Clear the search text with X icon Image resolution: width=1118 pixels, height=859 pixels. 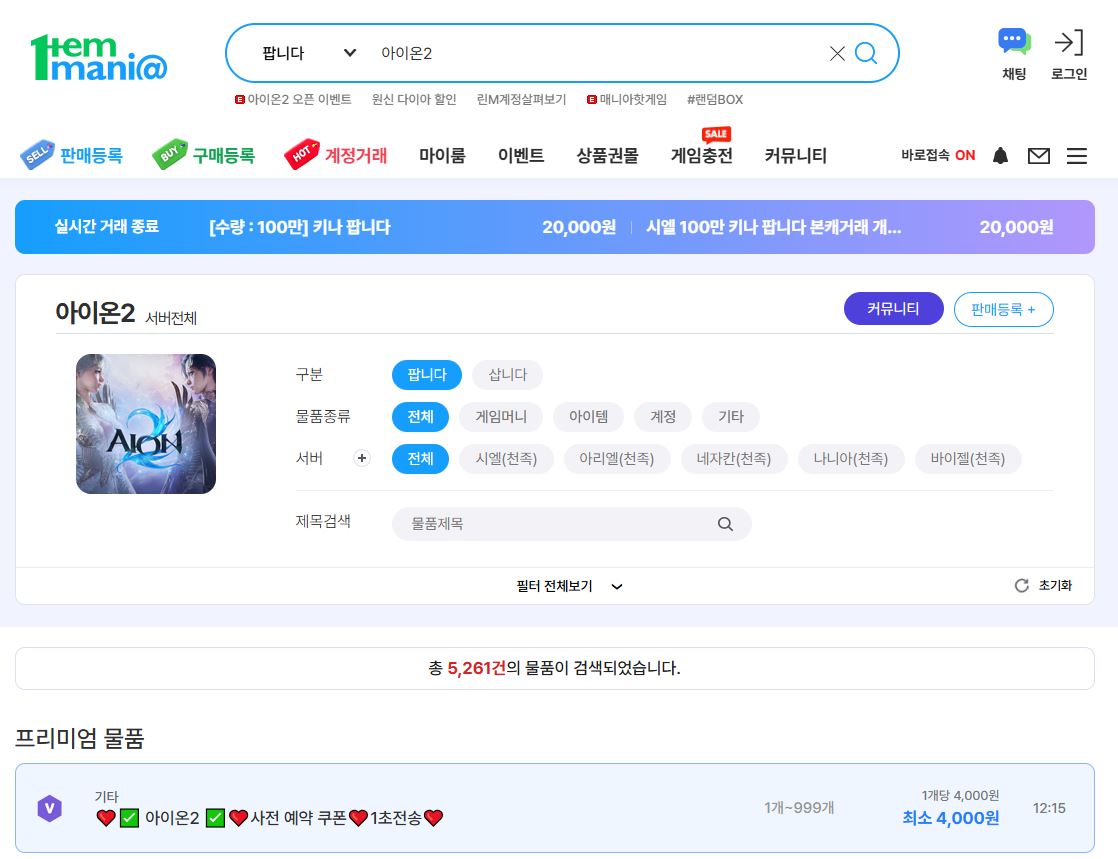pos(837,53)
